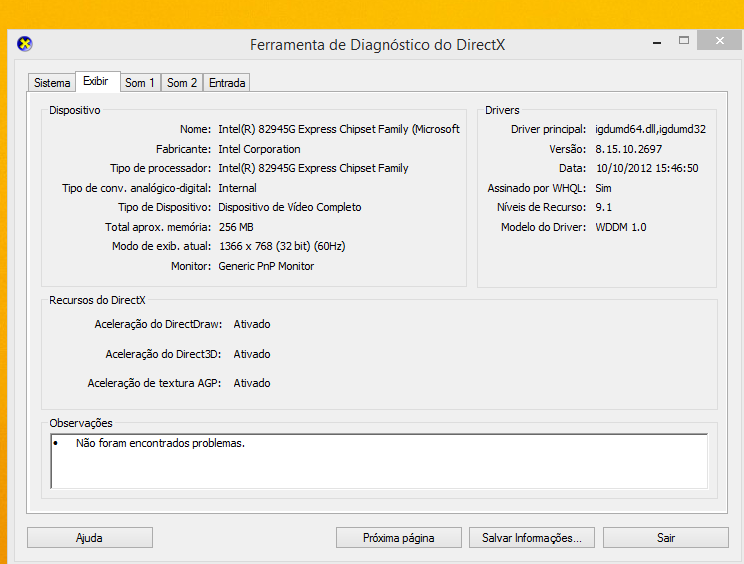Click the Tipo de processador value
This screenshot has width=744, height=564.
pyautogui.click(x=313, y=168)
